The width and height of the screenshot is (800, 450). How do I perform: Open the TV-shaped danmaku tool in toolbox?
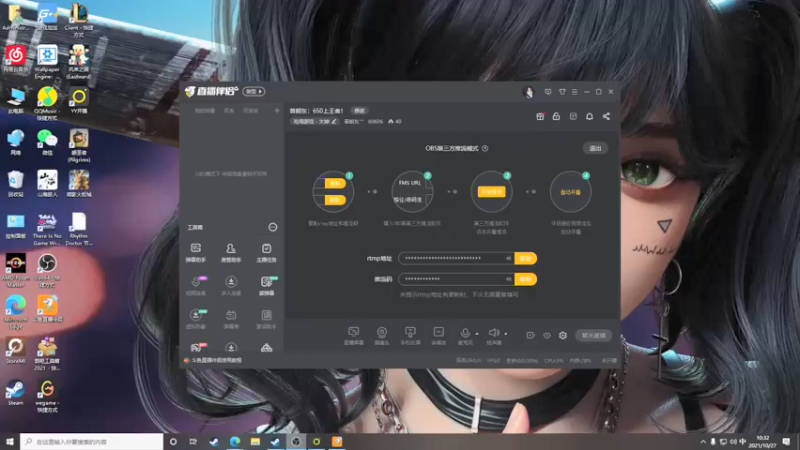pos(231,319)
